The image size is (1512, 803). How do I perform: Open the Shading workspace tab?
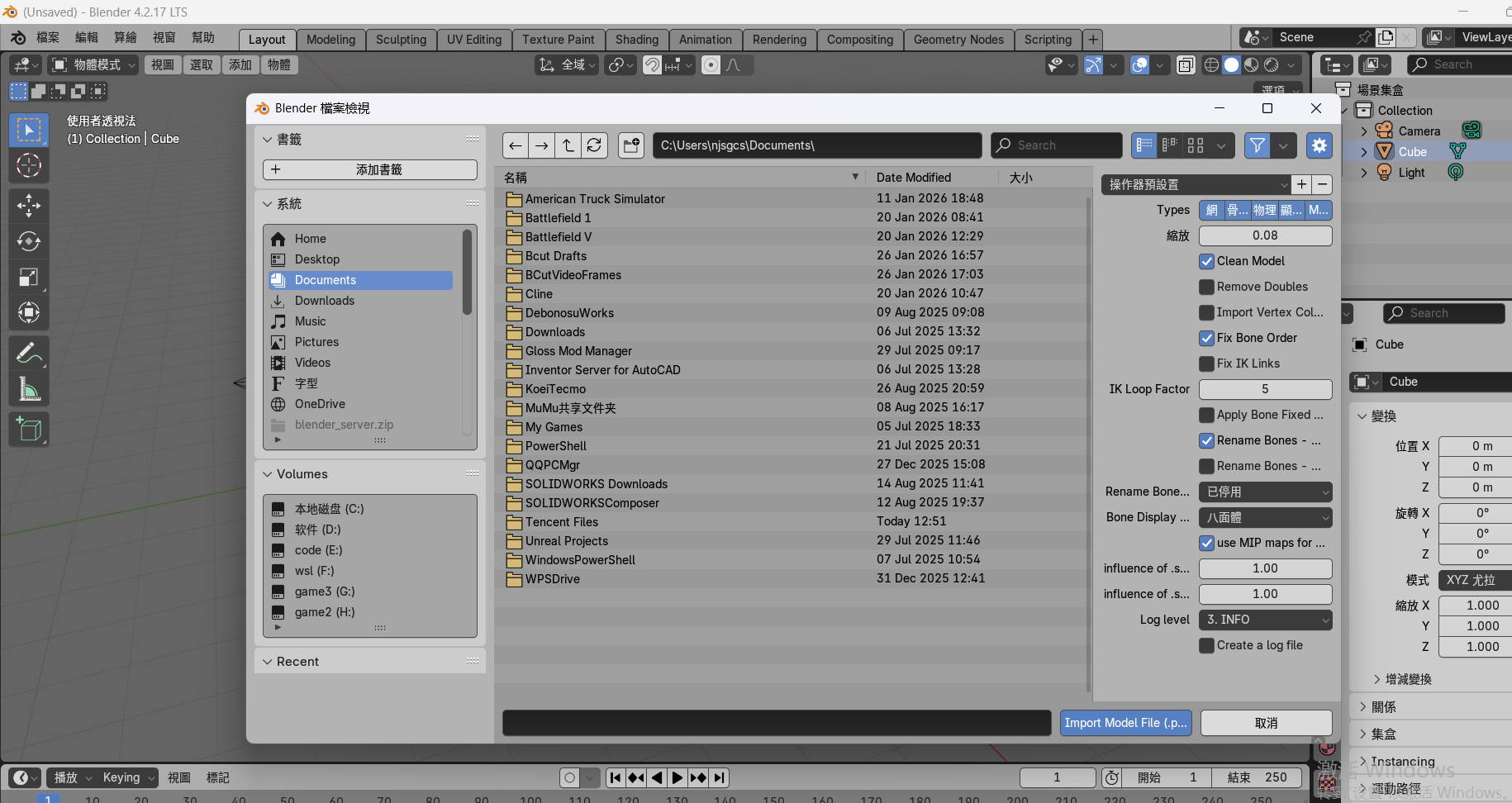[637, 40]
